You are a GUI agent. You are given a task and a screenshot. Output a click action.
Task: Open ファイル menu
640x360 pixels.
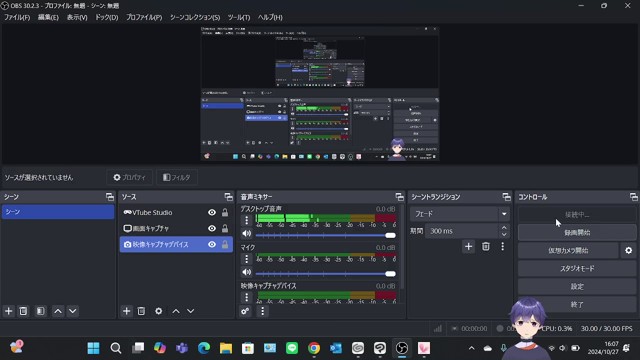tap(17, 17)
